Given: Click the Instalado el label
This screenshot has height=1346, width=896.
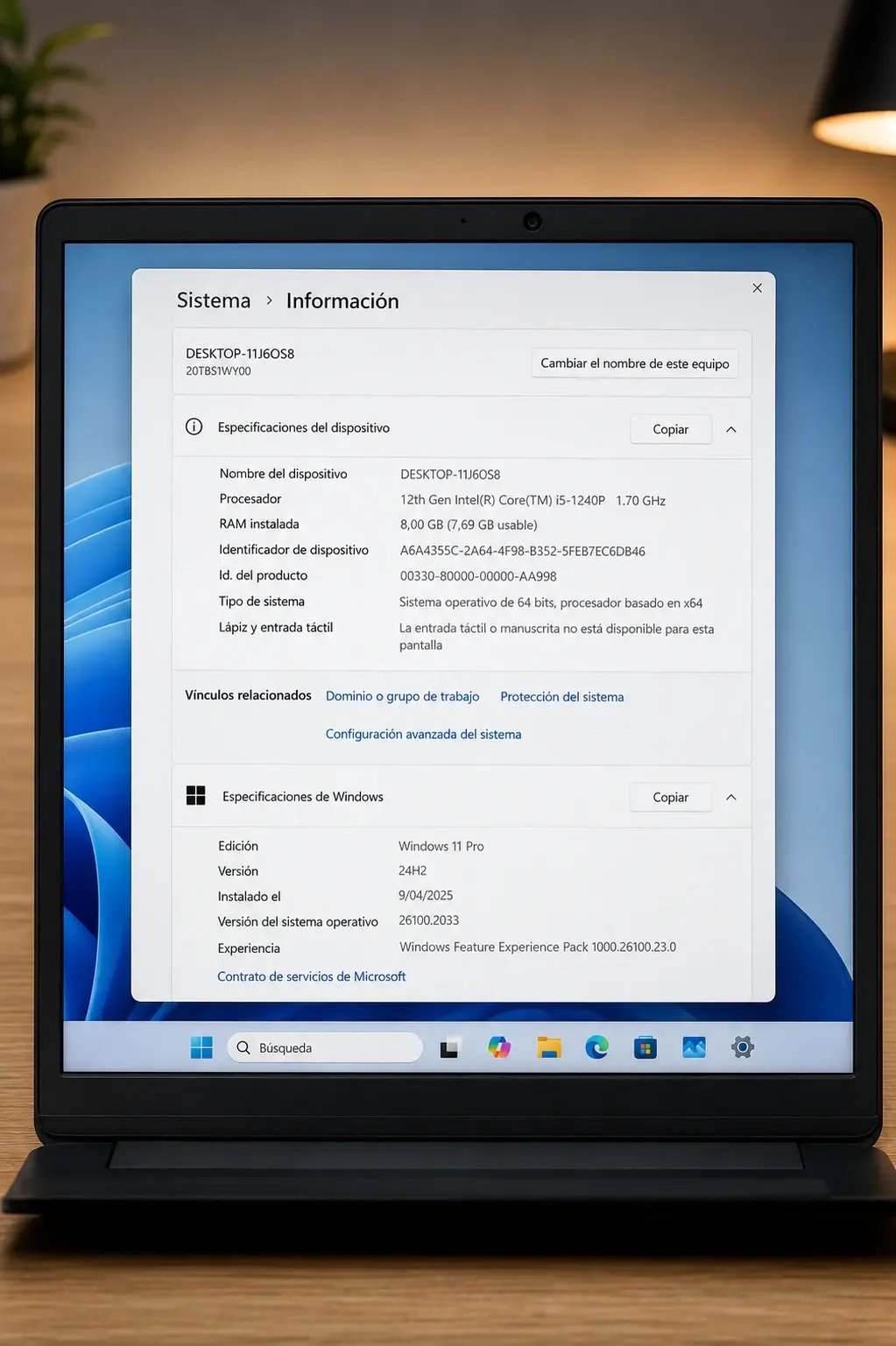Looking at the screenshot, I should [250, 896].
